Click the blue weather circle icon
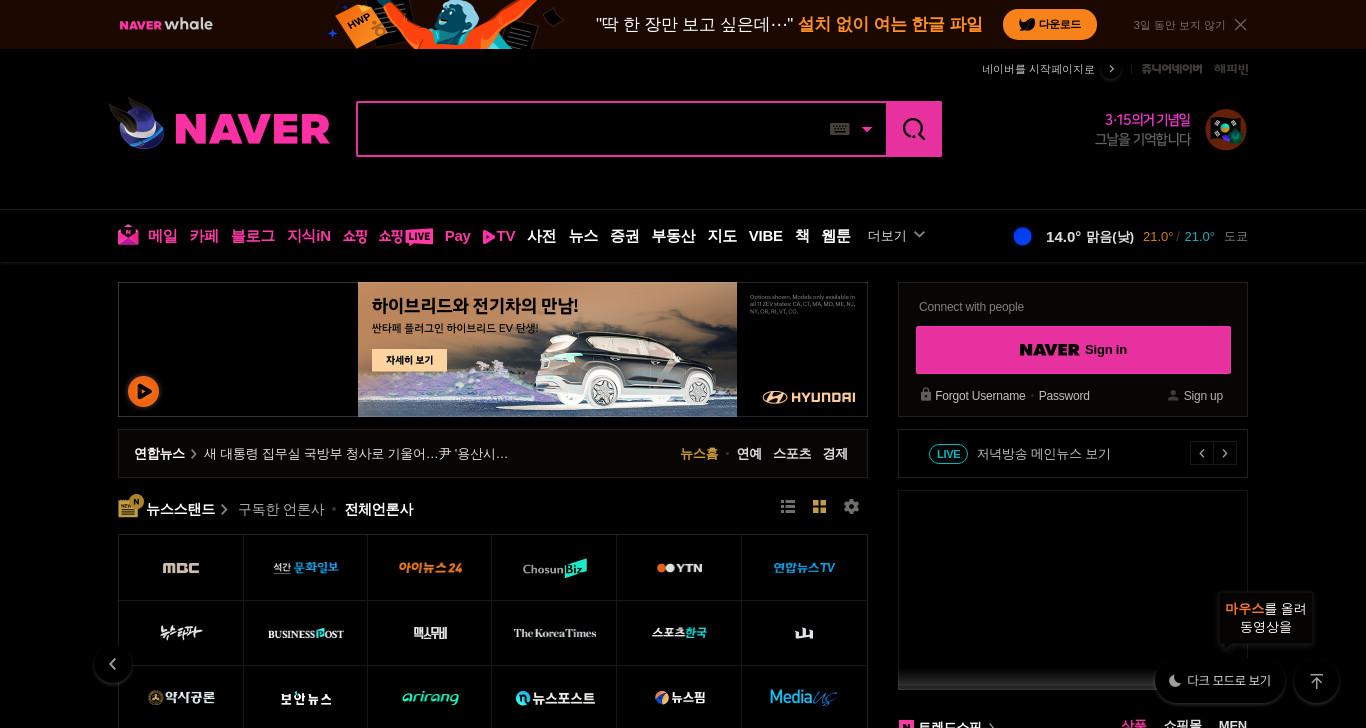Image resolution: width=1366 pixels, height=728 pixels. pos(1022,236)
